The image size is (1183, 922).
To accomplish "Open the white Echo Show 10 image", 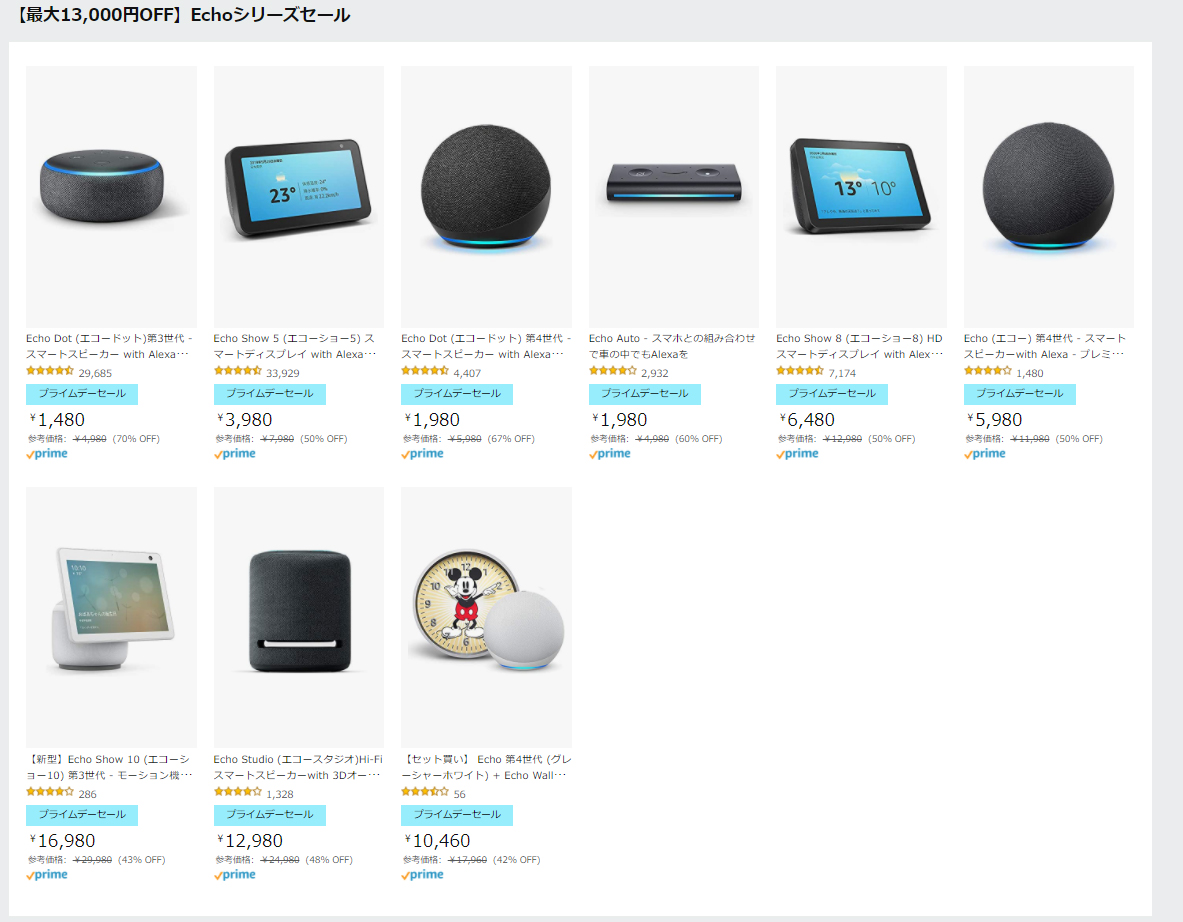I will coord(111,617).
